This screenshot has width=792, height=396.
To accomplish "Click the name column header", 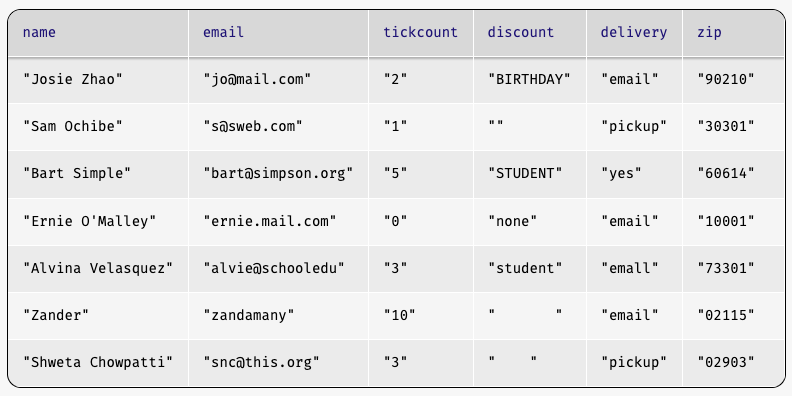I will tap(98, 33).
